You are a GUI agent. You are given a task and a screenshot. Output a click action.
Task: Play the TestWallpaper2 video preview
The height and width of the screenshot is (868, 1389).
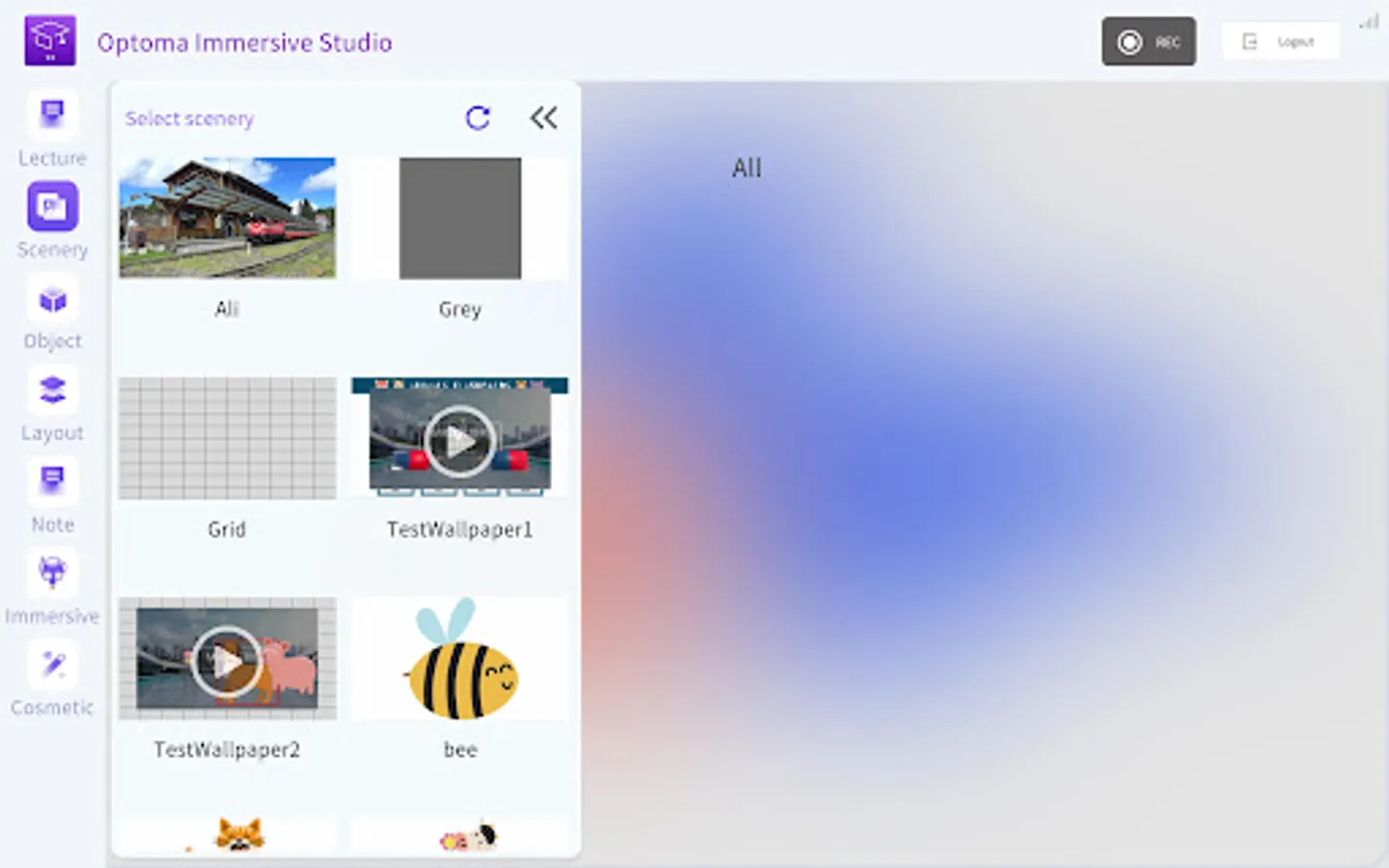[x=227, y=661]
